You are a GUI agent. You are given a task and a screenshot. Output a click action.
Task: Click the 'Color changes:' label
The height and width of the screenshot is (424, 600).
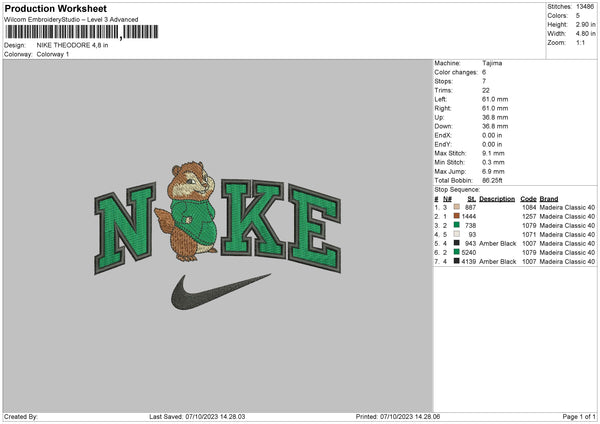click(456, 72)
